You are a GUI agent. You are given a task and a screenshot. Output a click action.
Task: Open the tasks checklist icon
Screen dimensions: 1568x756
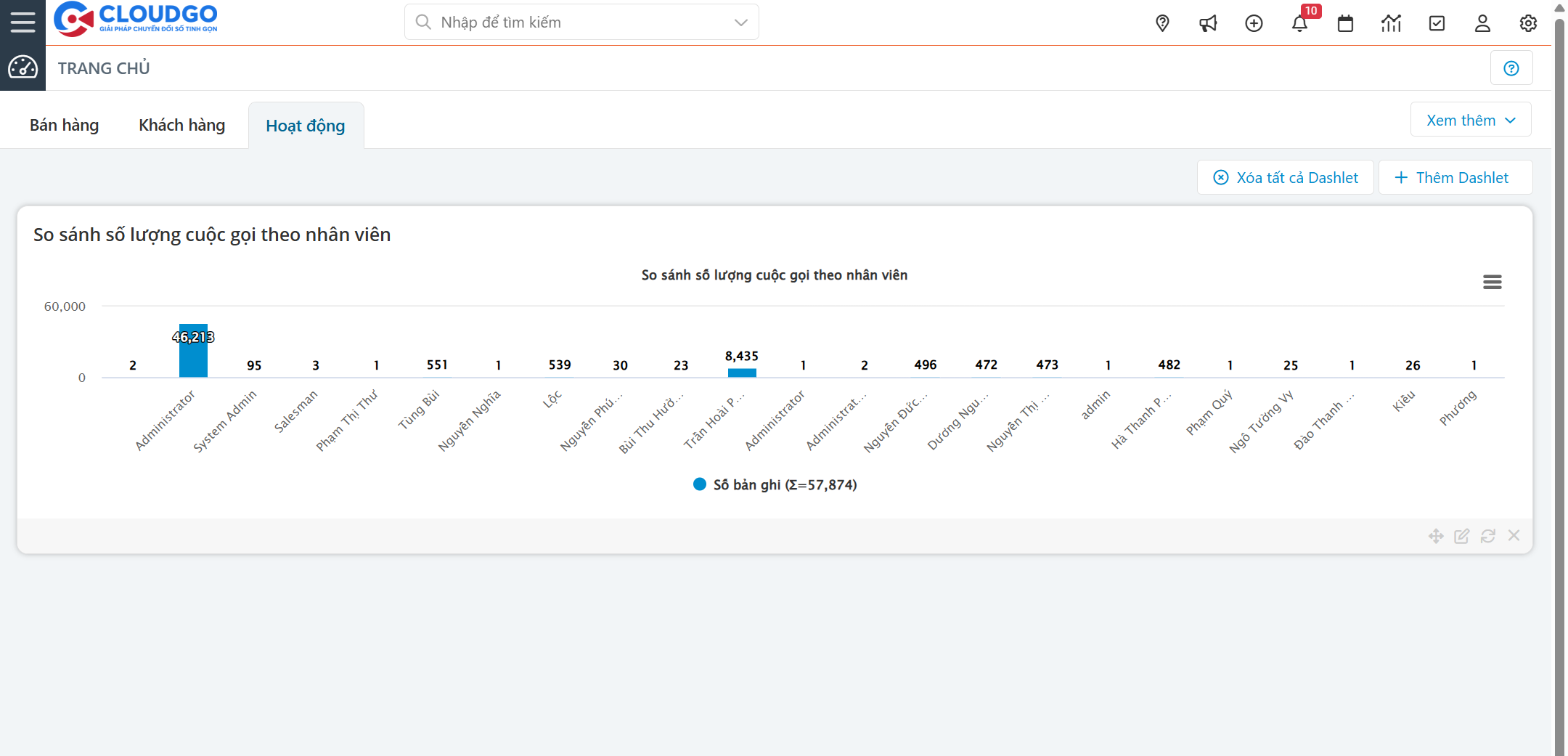[1437, 23]
